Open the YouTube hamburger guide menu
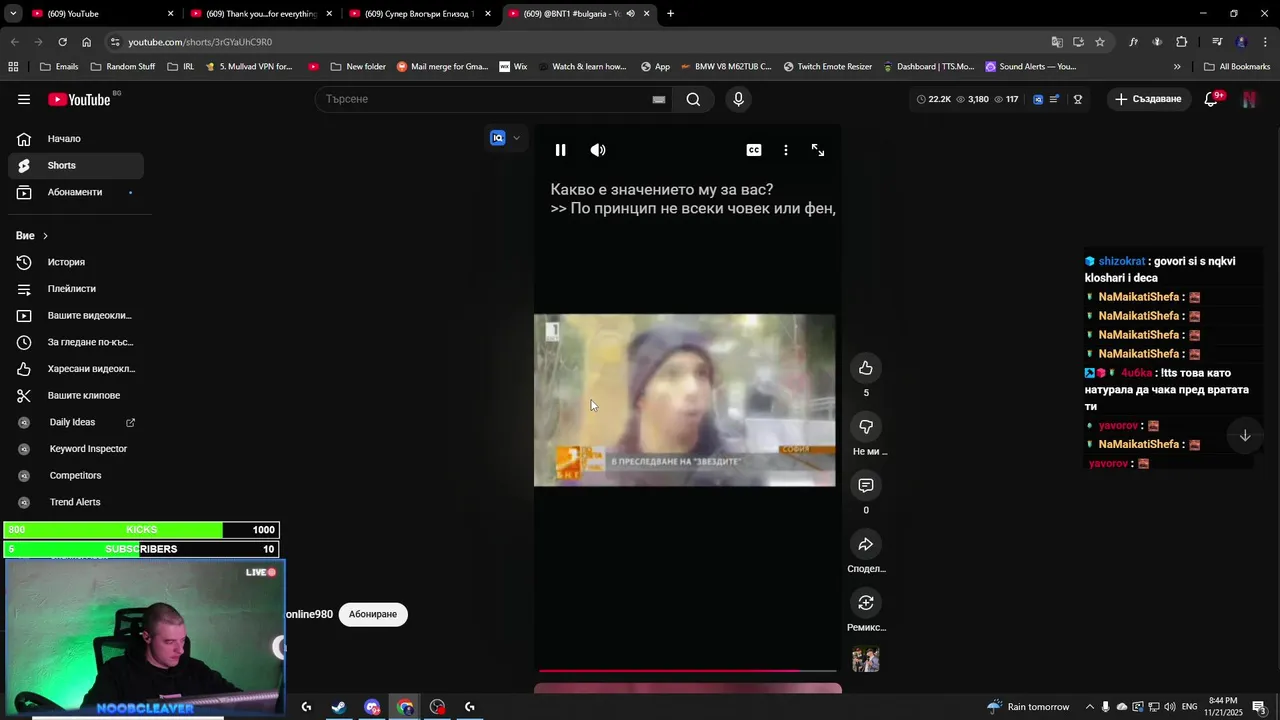Screen dimensions: 1280x720 tap(24, 99)
